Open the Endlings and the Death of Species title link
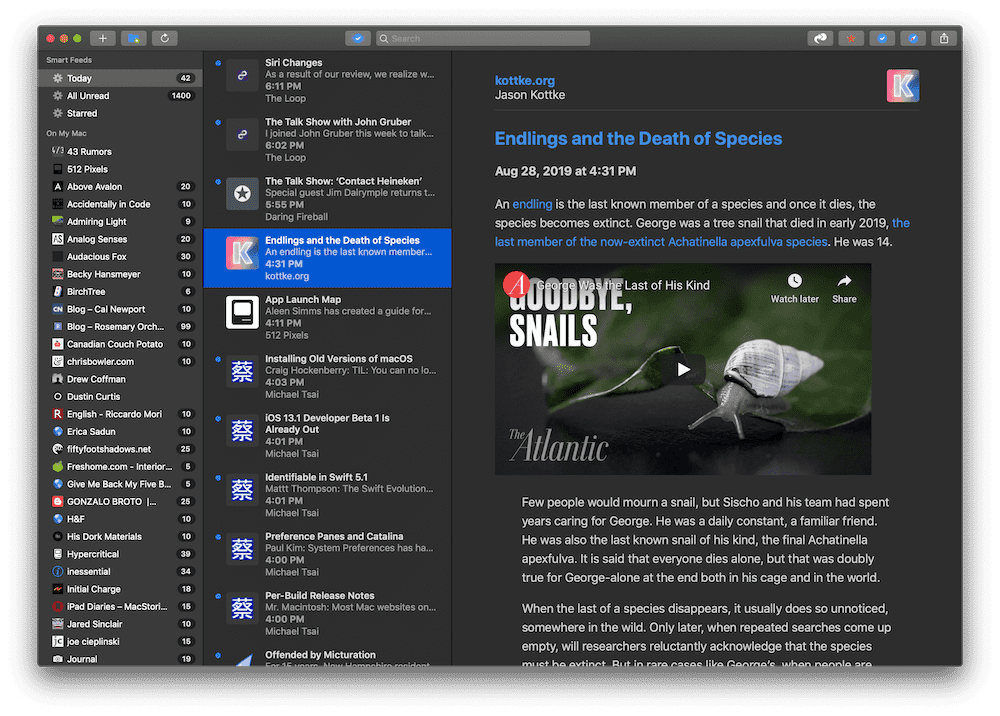 tap(638, 138)
